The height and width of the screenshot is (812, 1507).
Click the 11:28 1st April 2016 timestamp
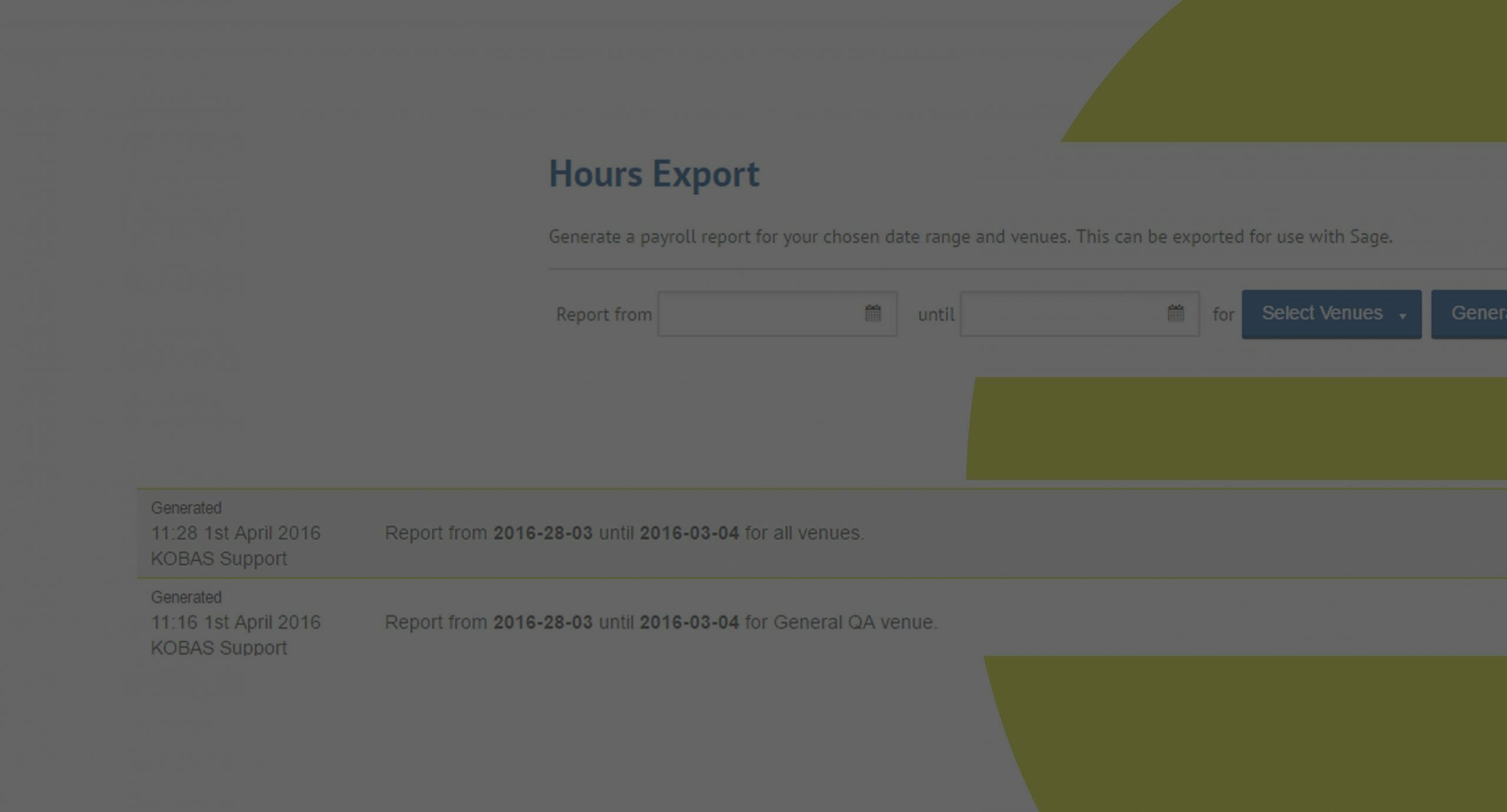tap(235, 533)
